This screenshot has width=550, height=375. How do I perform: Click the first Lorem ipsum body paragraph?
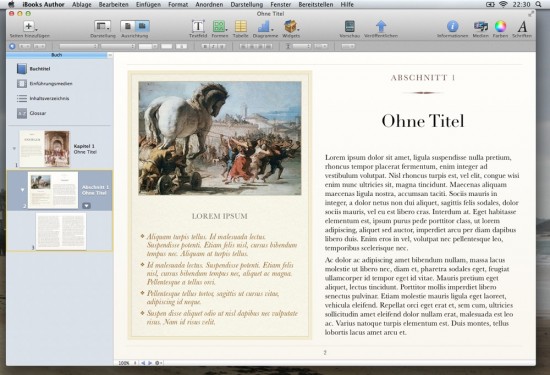point(422,202)
